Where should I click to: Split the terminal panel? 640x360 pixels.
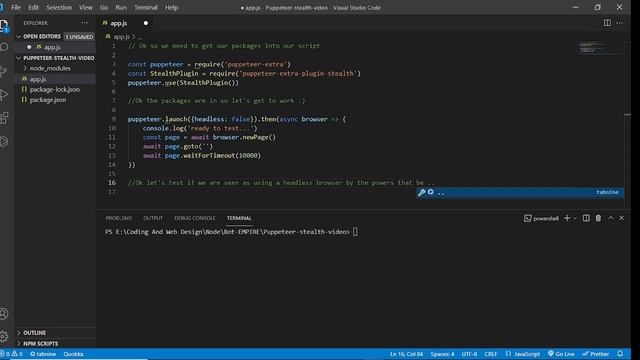(x=586, y=218)
